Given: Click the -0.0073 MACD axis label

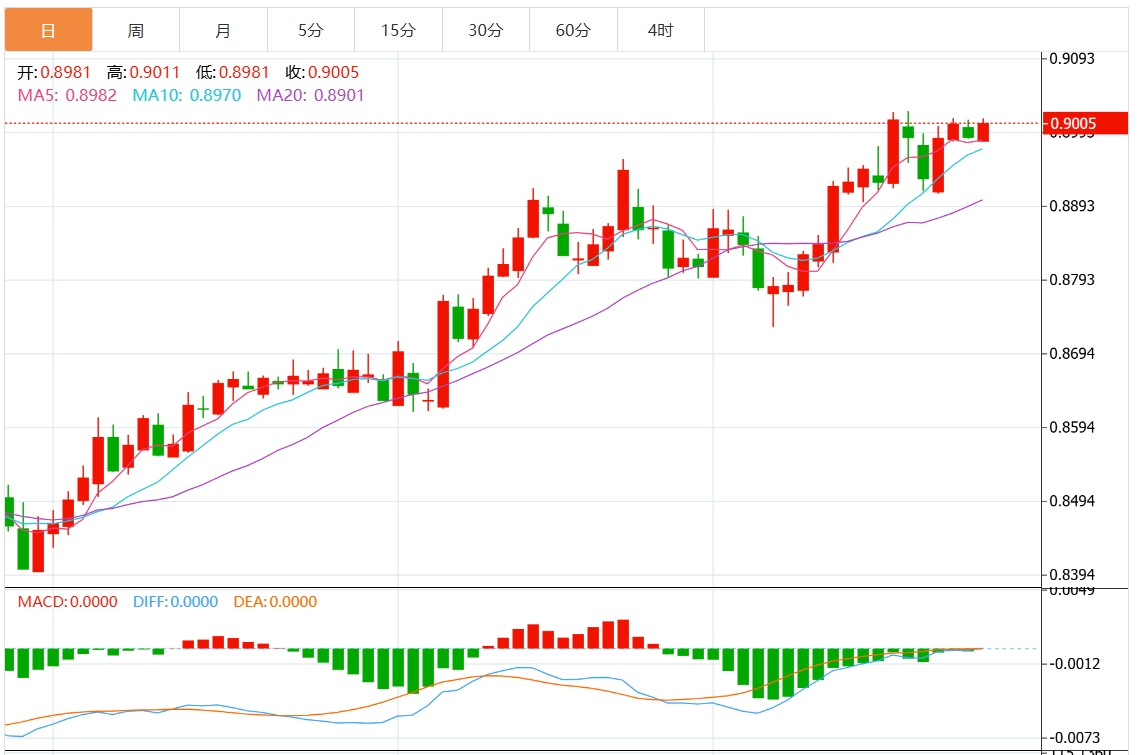Looking at the screenshot, I should (1075, 738).
